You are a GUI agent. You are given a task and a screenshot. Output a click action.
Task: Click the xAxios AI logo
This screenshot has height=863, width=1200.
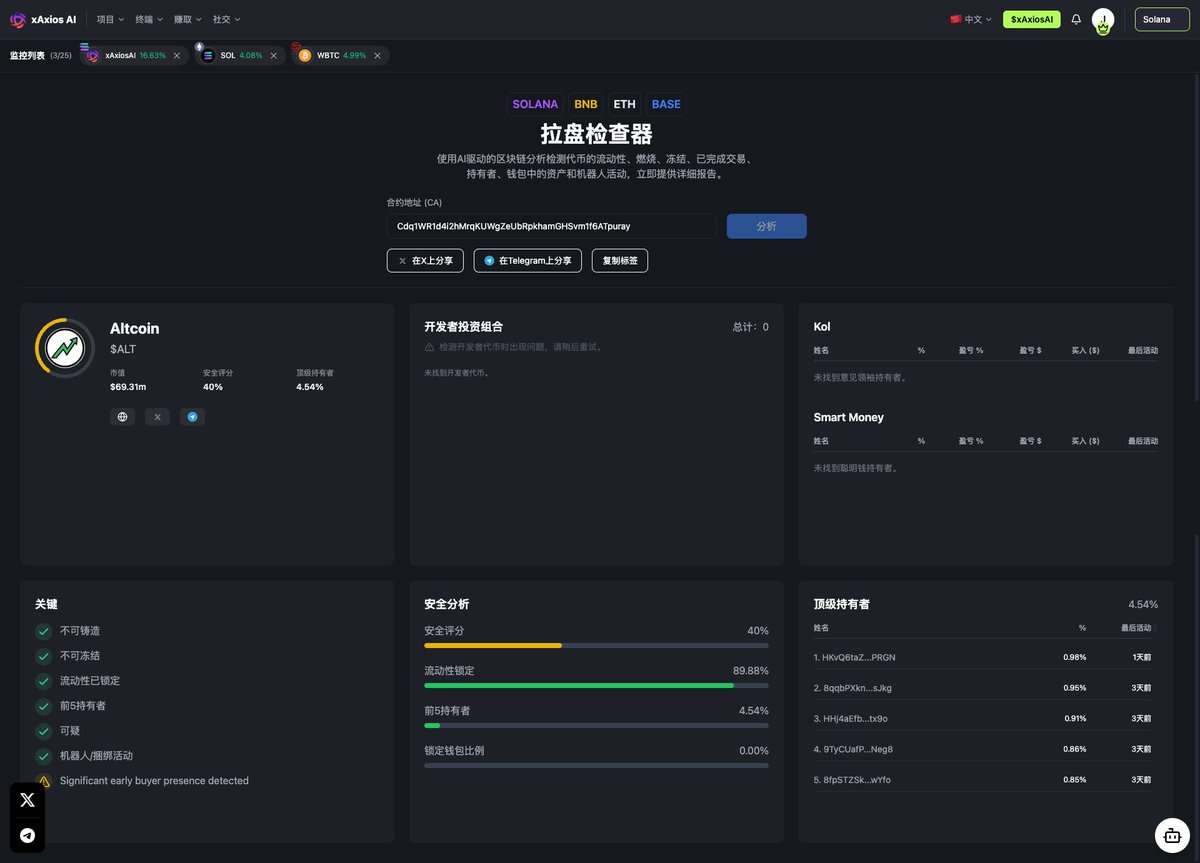pyautogui.click(x=43, y=19)
